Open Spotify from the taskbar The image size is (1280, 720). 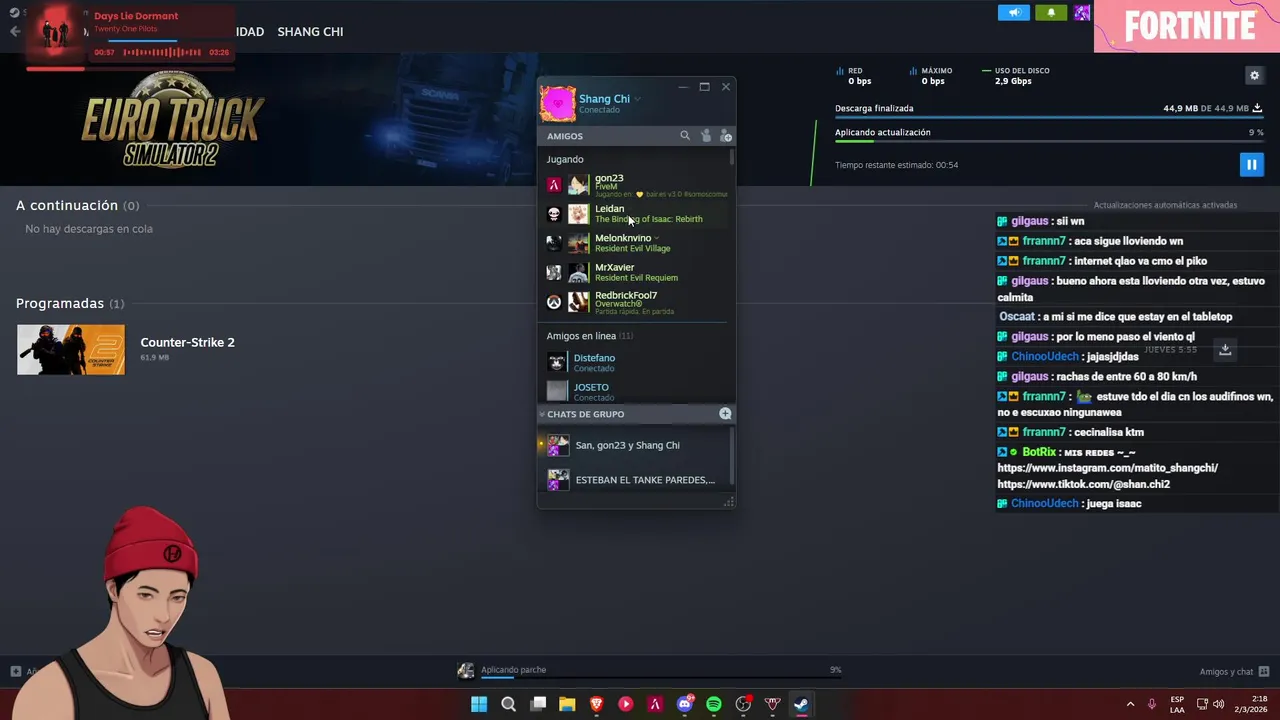pyautogui.click(x=714, y=704)
